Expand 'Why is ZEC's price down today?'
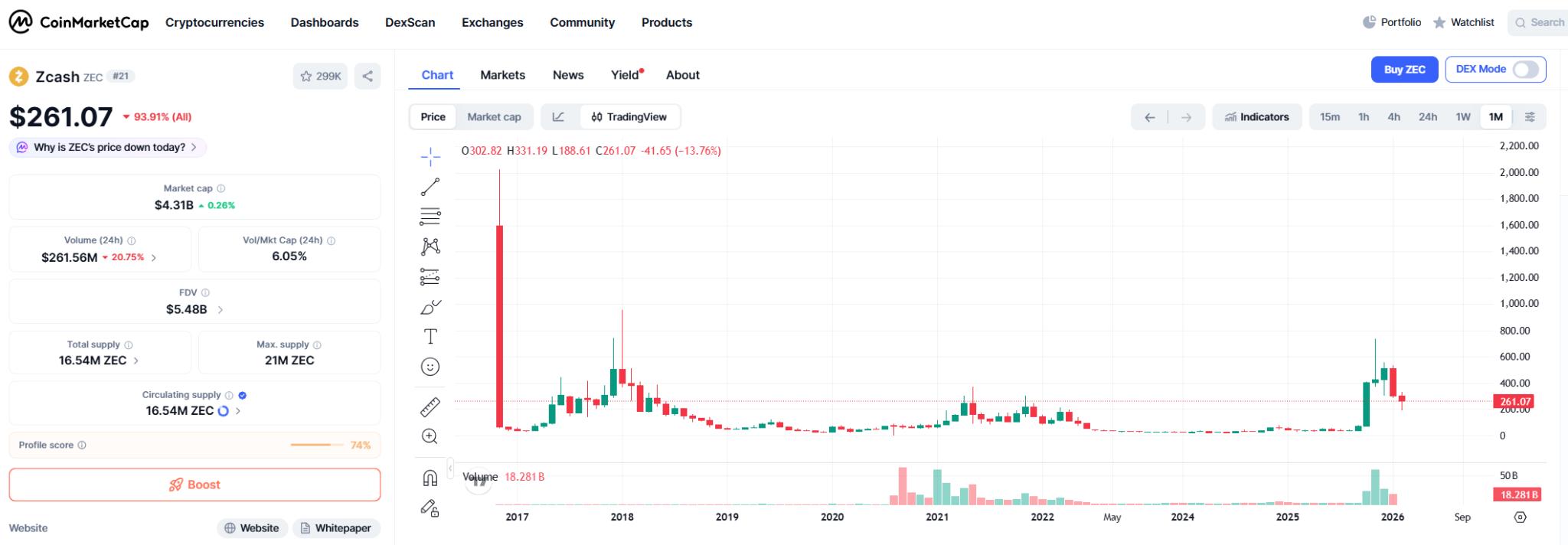 point(106,146)
